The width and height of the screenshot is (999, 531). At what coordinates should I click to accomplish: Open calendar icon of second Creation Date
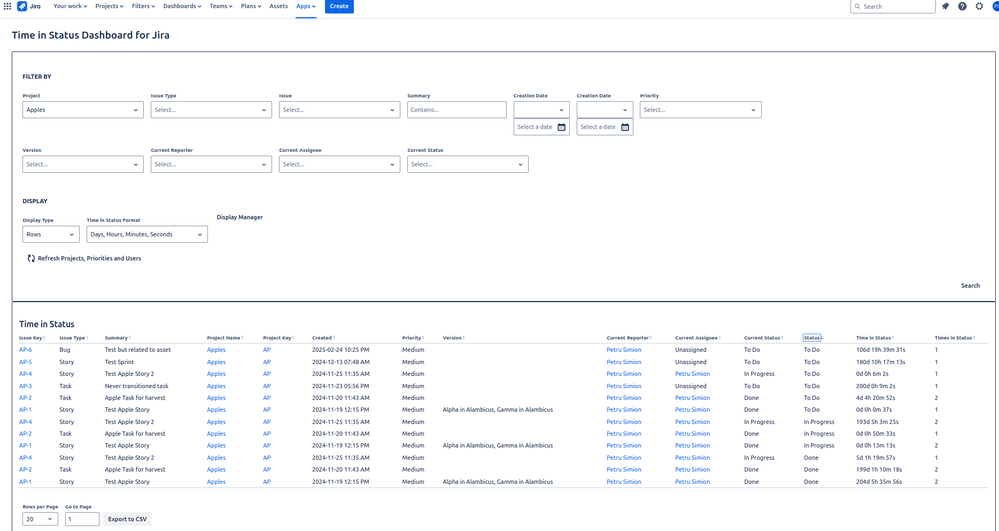[x=625, y=127]
